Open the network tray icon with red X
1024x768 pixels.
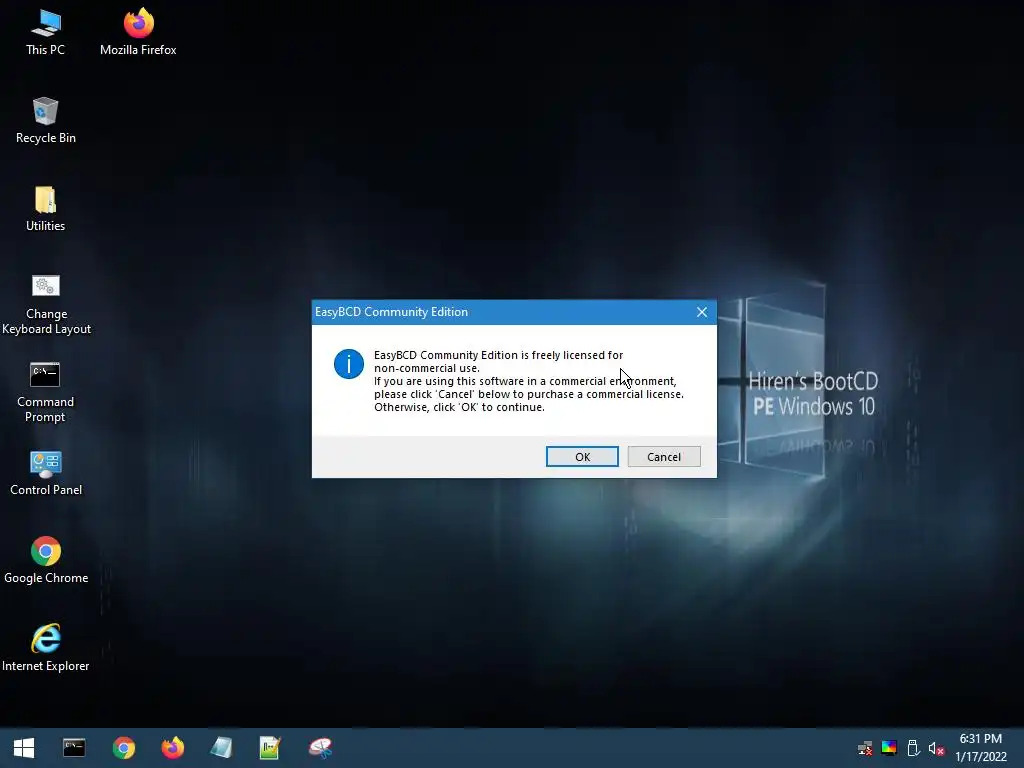(865, 748)
